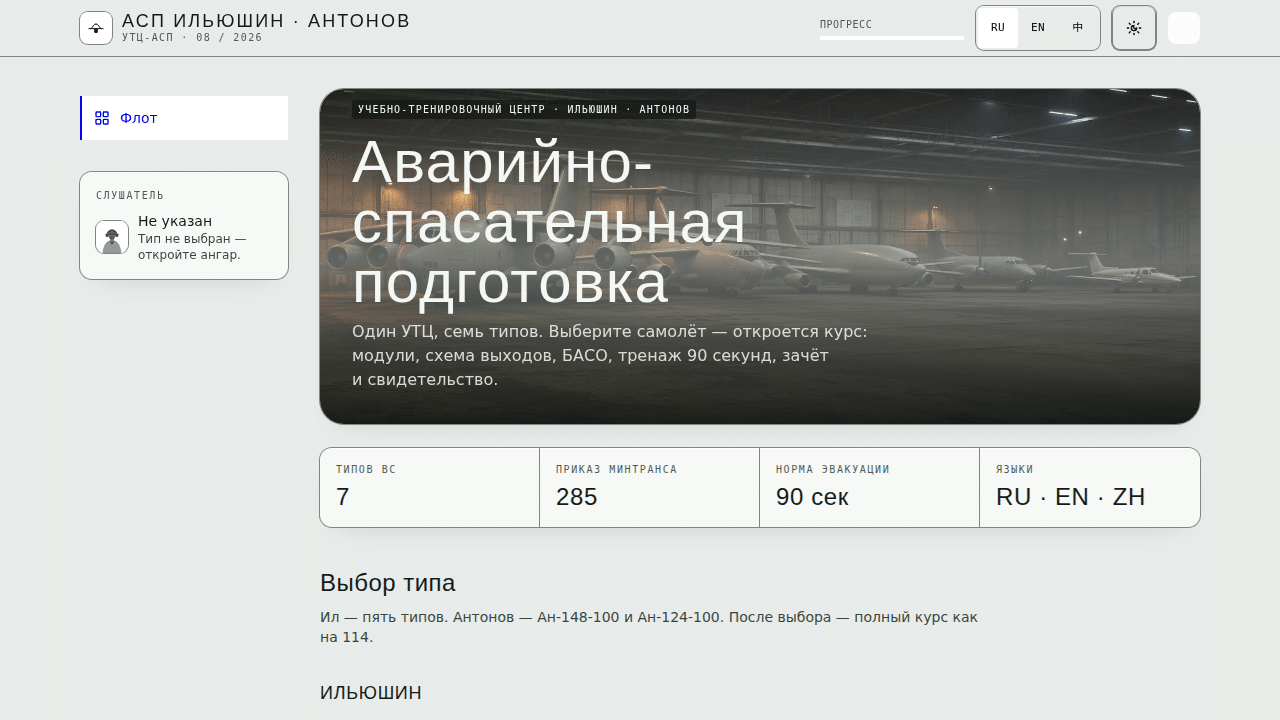Screen dimensions: 1280x720
Task: Click the Выбор типа section heading
Action: (388, 583)
